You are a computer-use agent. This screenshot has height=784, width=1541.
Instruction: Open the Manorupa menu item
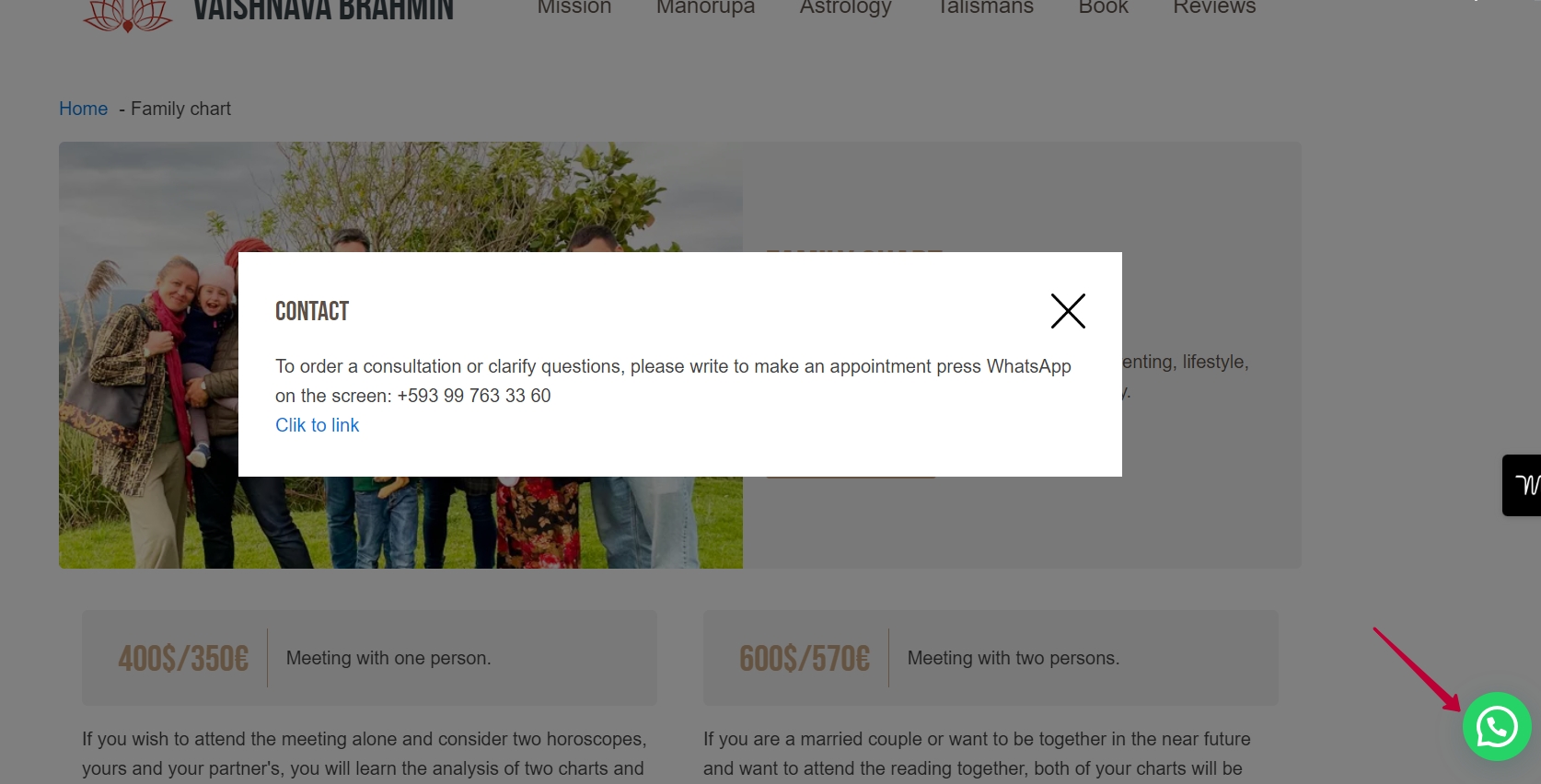tap(705, 7)
